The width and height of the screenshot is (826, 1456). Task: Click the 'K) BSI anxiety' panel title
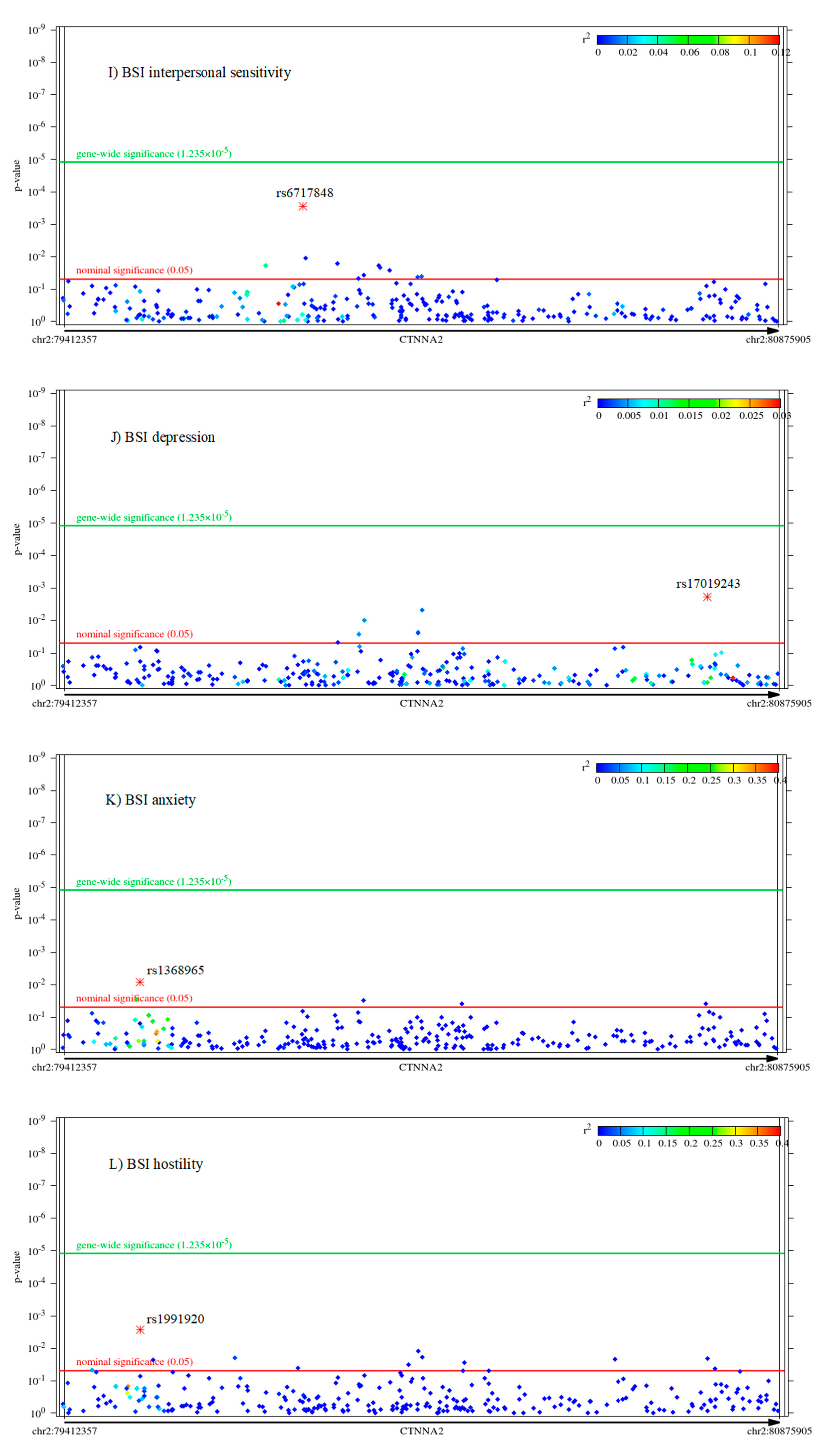[150, 800]
